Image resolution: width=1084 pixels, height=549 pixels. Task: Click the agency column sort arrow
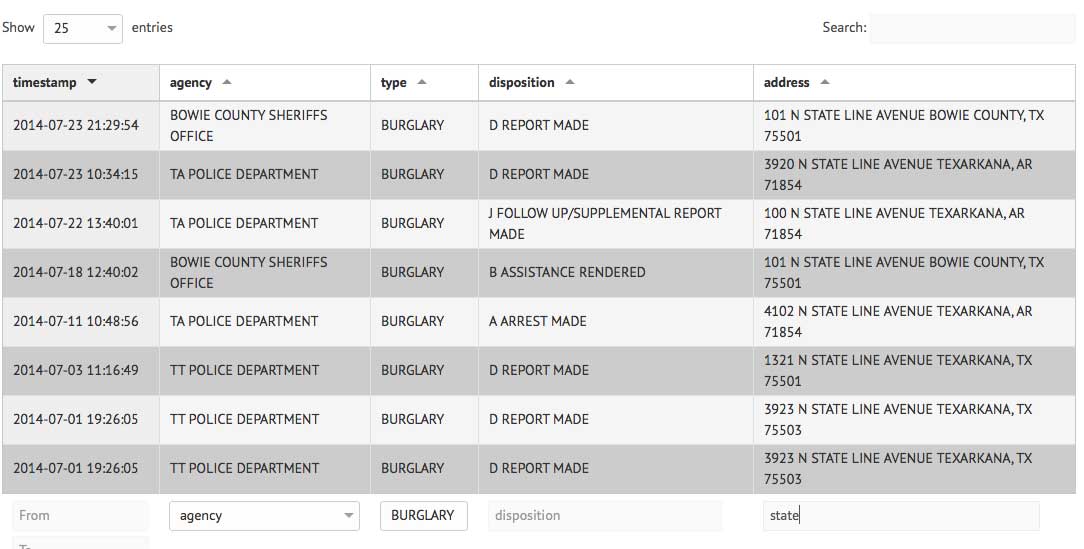[x=227, y=82]
